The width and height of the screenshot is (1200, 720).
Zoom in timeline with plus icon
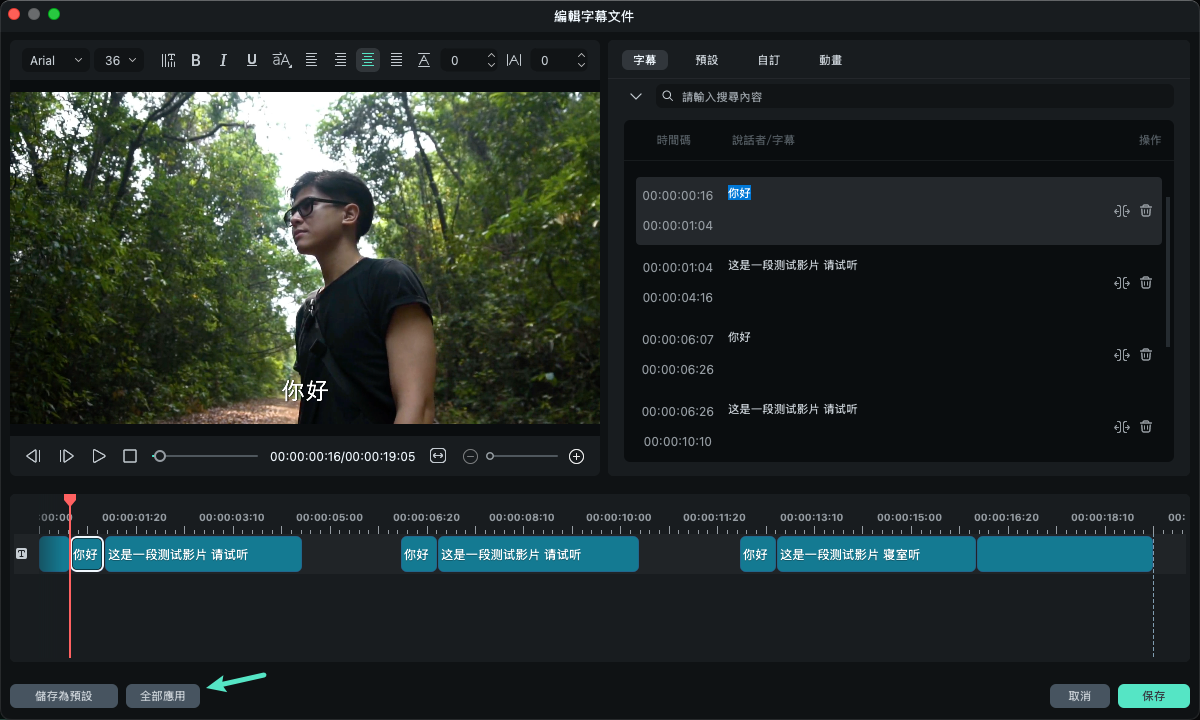coord(576,456)
